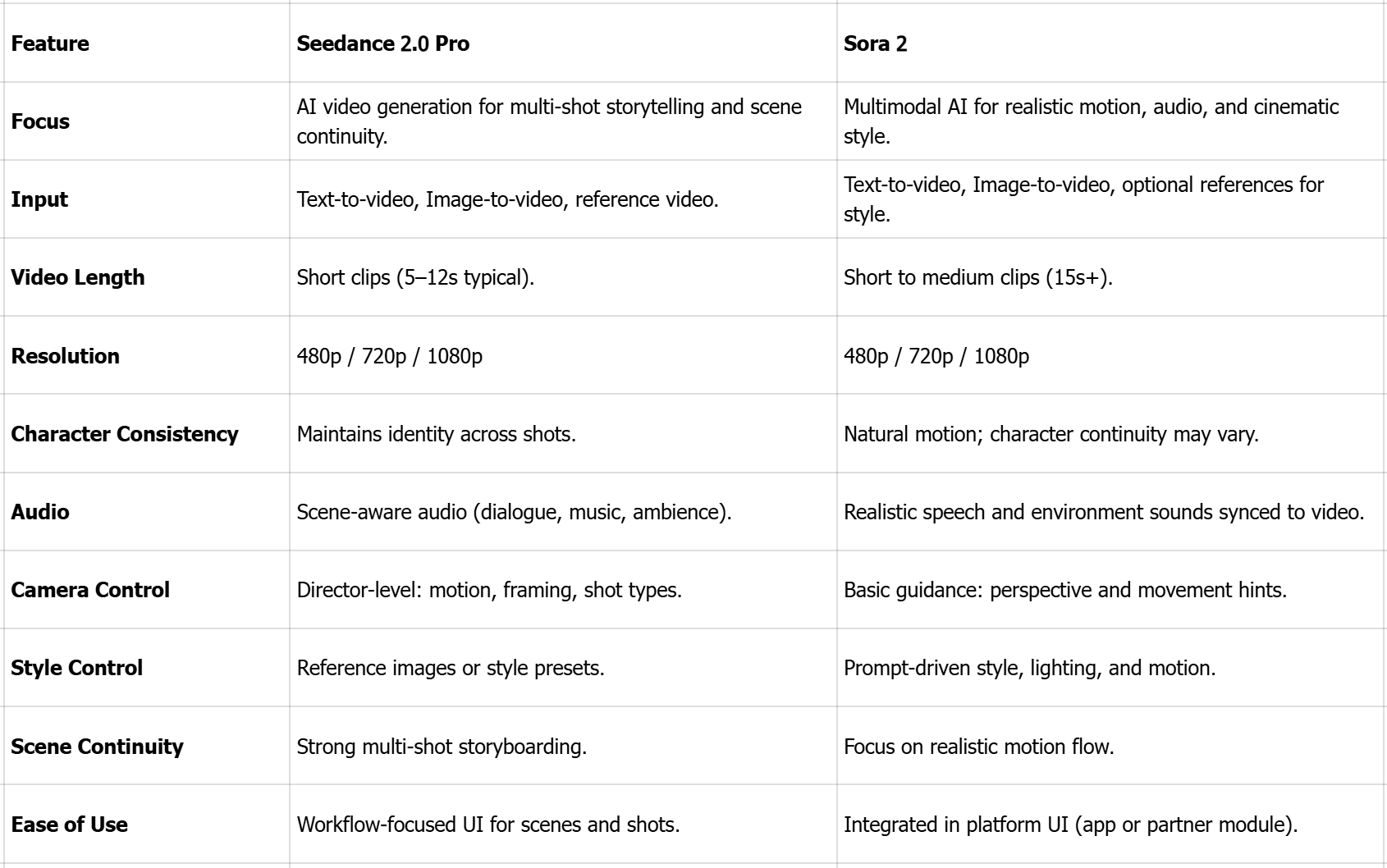Click the "Prompt-driven style, lighting, and motion" cell

pyautogui.click(x=1030, y=668)
